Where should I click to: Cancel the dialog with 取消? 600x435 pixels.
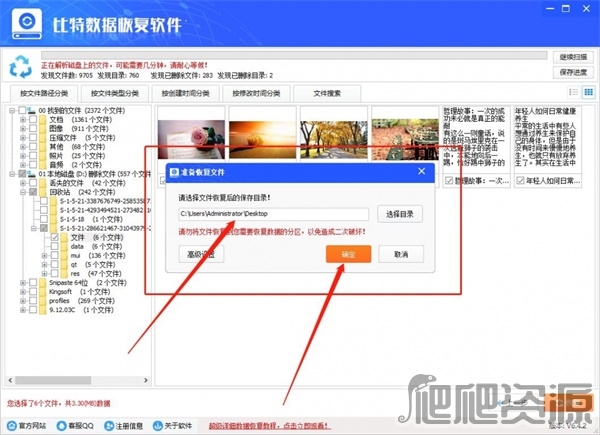[401, 254]
